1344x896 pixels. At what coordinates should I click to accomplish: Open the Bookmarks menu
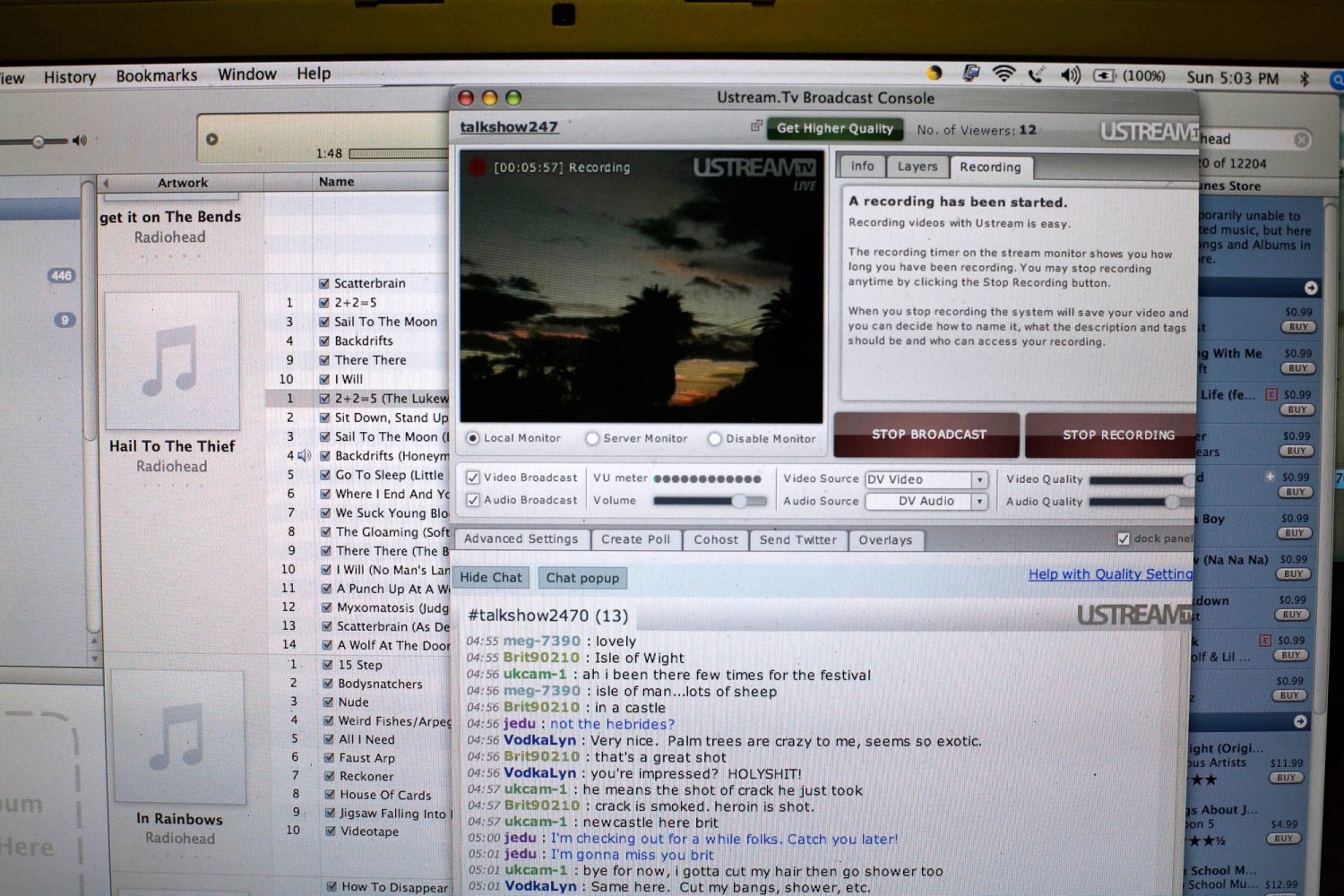coord(157,75)
